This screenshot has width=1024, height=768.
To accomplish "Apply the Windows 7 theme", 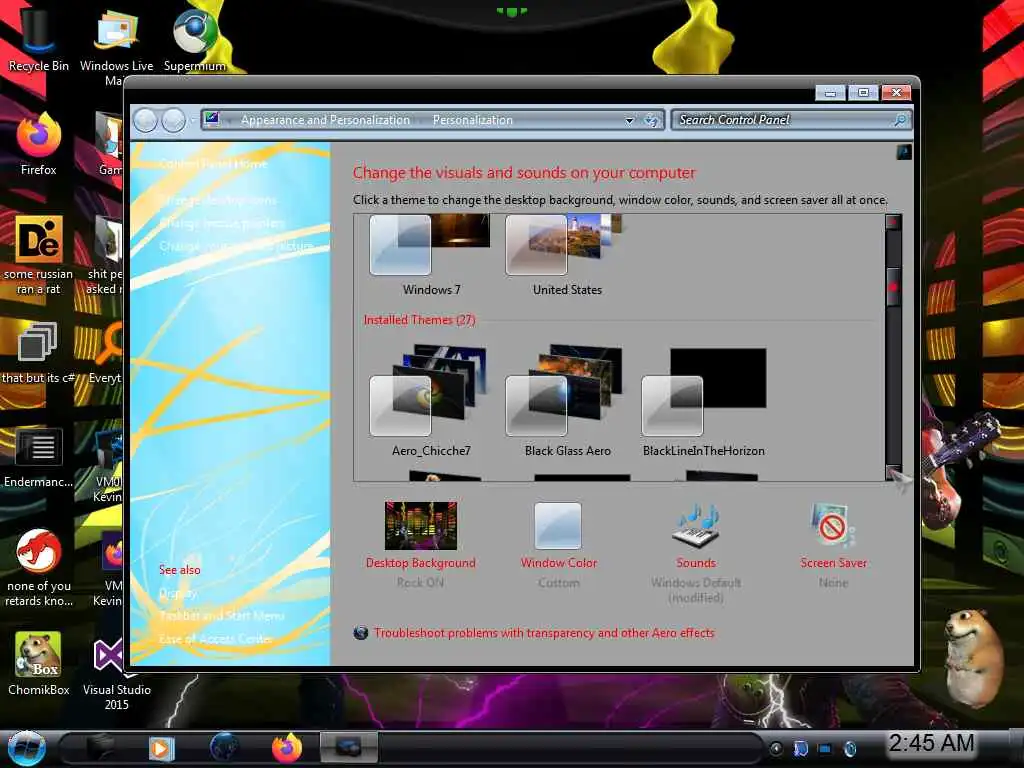I will pyautogui.click(x=430, y=256).
